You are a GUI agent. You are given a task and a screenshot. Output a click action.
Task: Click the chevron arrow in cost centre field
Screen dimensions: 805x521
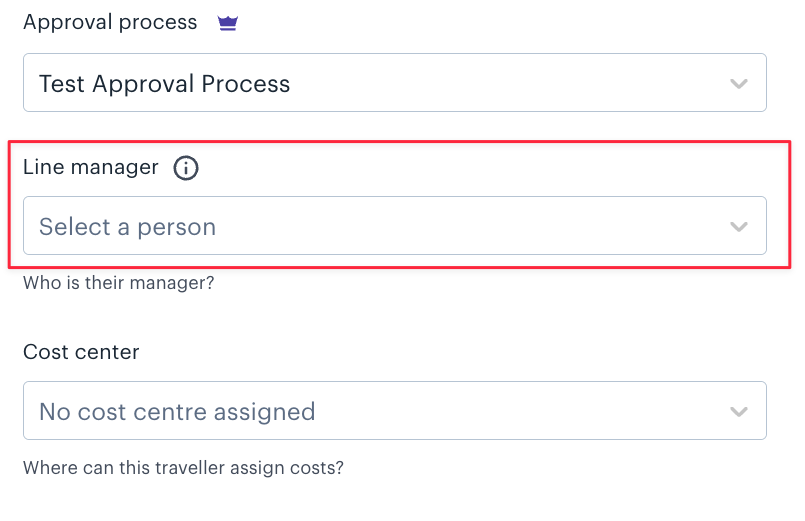[739, 411]
